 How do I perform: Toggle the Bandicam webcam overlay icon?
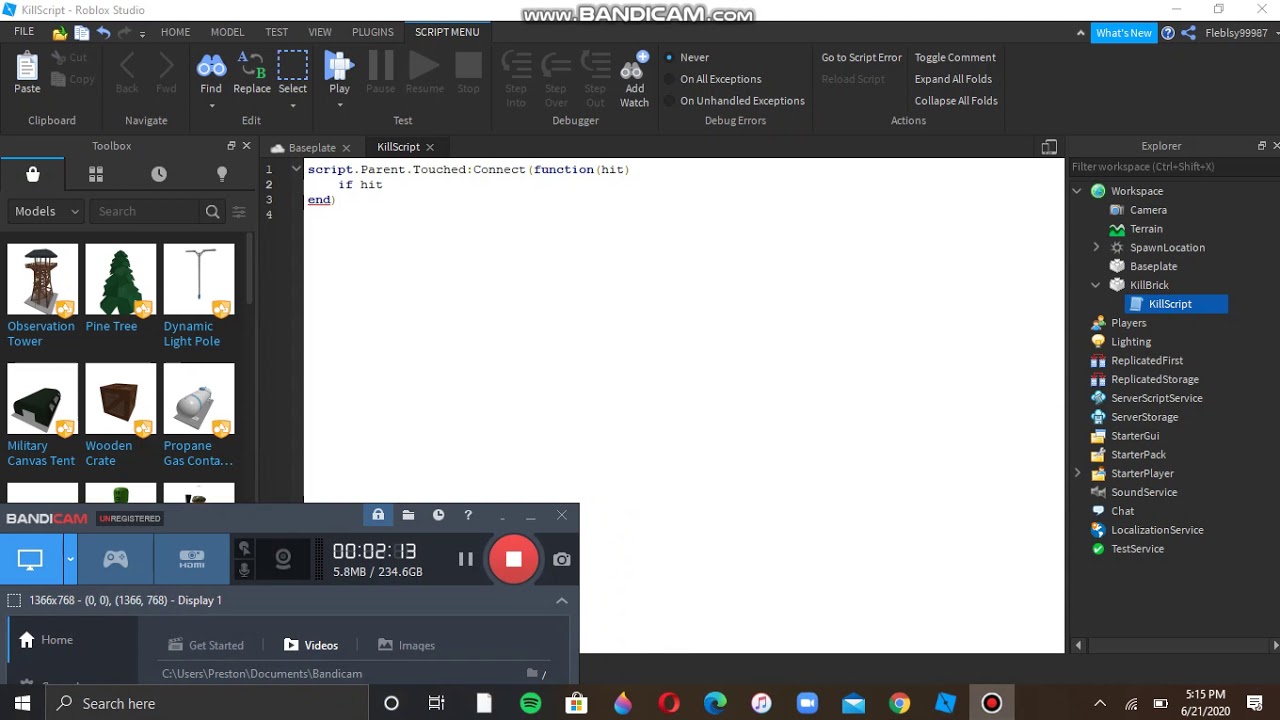(283, 558)
